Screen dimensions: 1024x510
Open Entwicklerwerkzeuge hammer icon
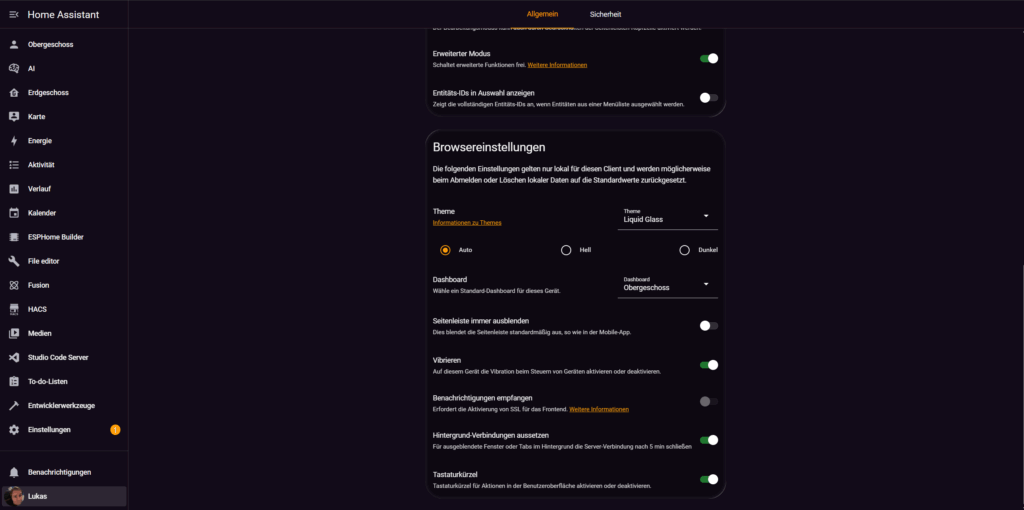pos(14,405)
